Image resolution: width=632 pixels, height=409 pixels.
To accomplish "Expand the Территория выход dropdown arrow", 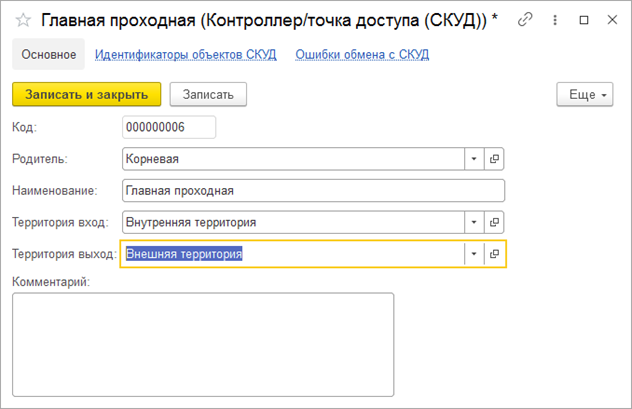I will tap(473, 254).
